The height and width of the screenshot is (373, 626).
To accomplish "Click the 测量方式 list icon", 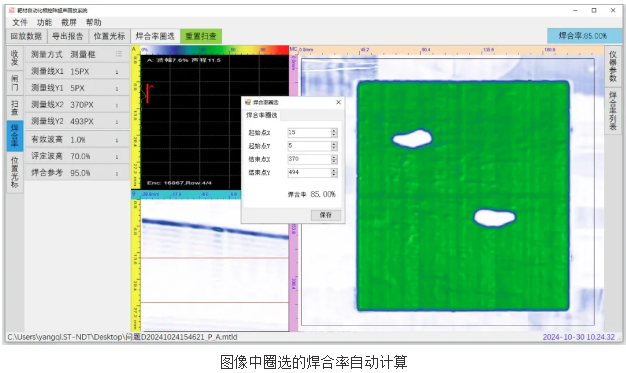I will 119,54.
